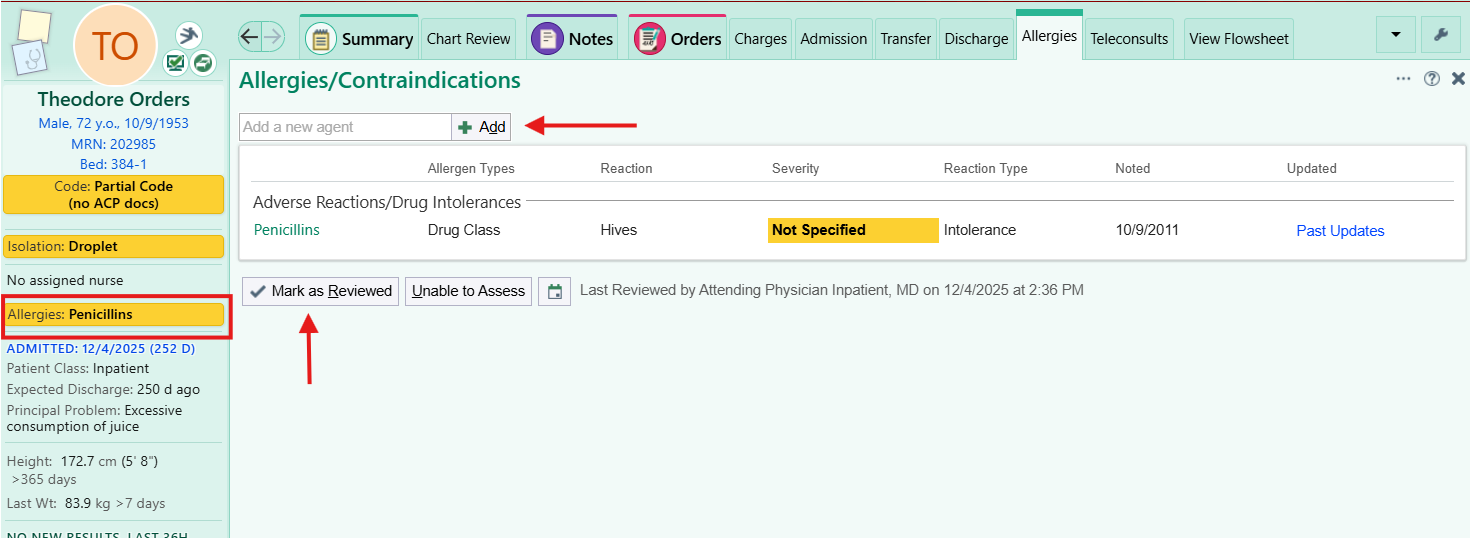Click the green bed icon
Viewport: 1470px width, 538px height.
click(203, 63)
